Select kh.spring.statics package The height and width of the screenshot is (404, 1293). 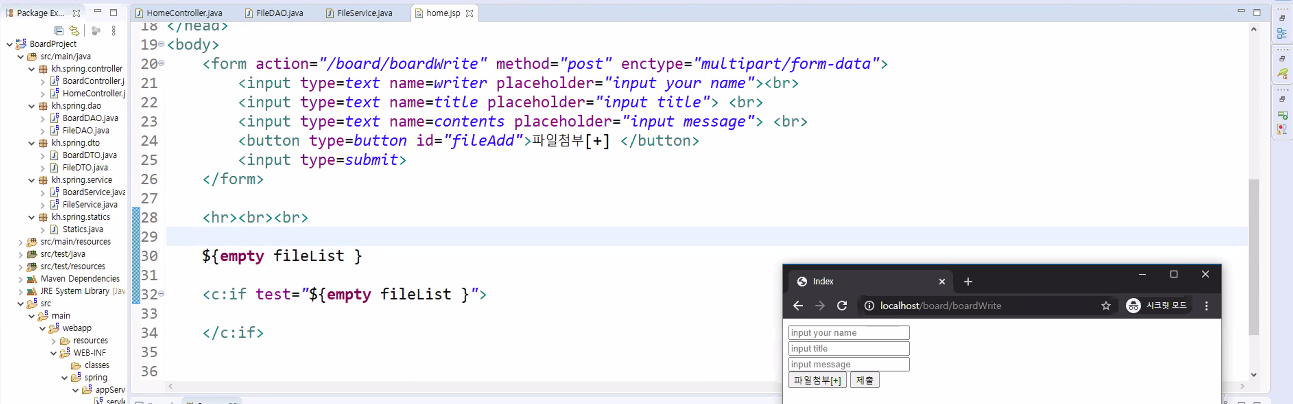point(74,217)
